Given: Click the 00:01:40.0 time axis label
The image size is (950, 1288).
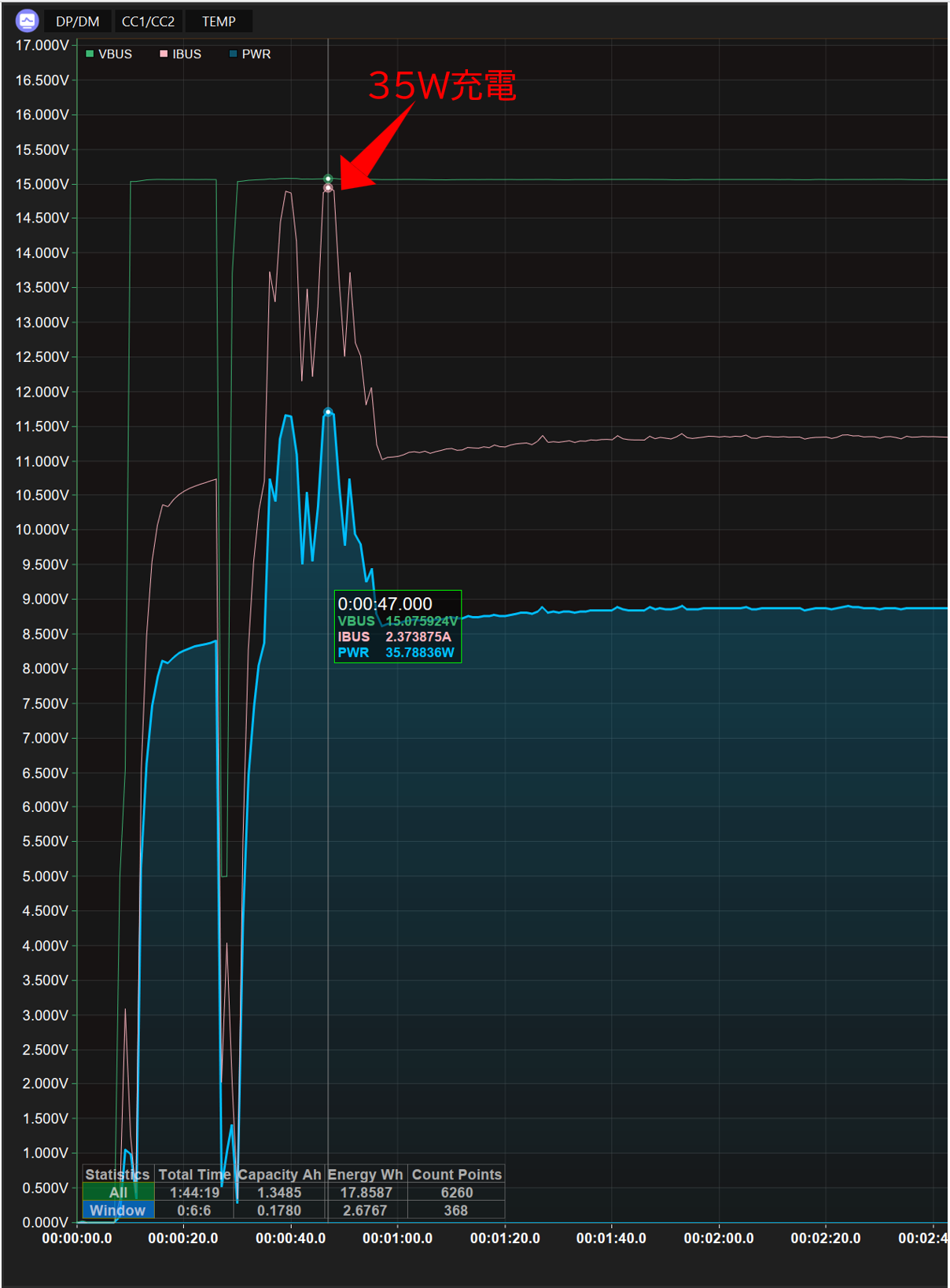Looking at the screenshot, I should tap(611, 1238).
